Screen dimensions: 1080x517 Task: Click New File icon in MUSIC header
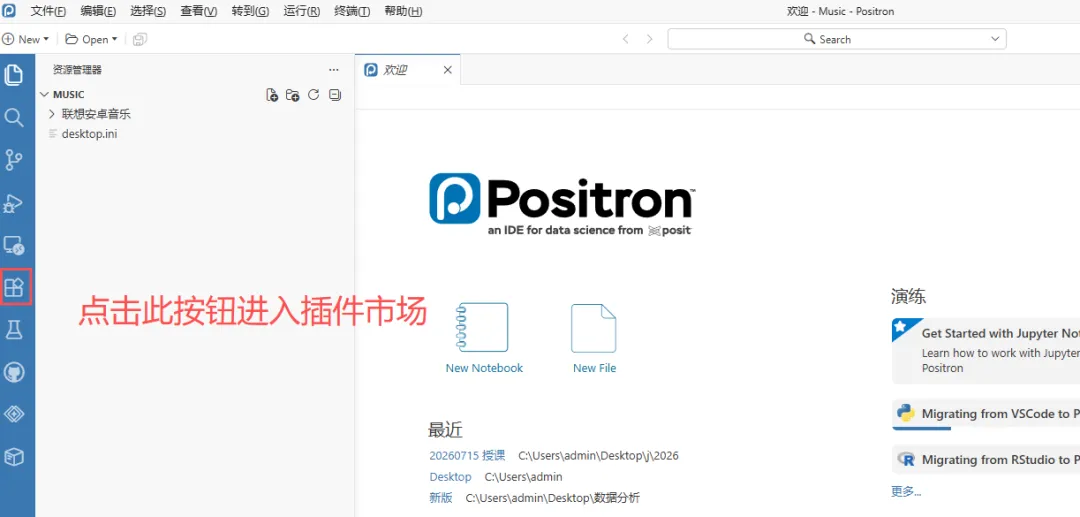coord(272,95)
